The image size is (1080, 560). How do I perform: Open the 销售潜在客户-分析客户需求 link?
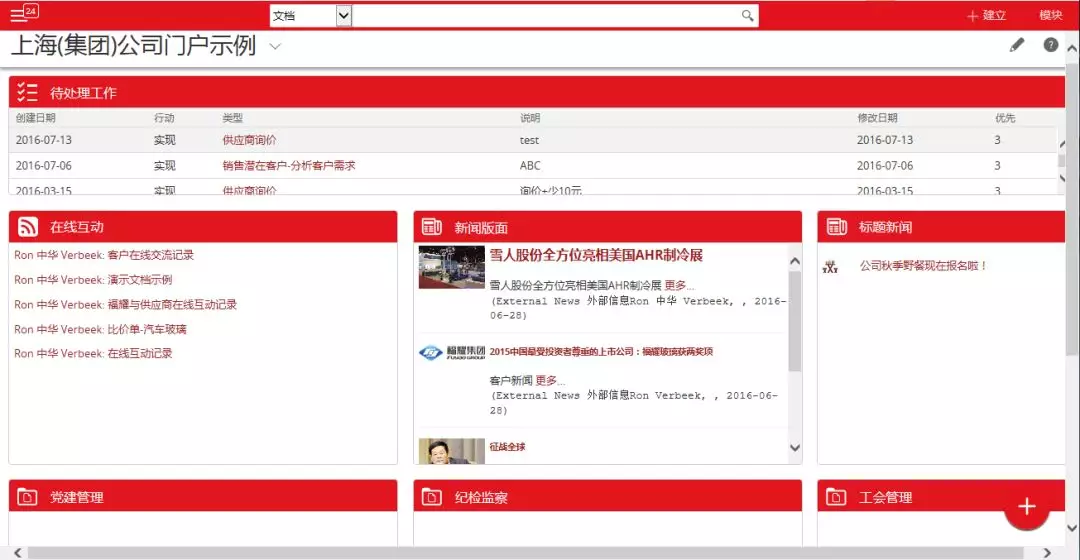[288, 166]
